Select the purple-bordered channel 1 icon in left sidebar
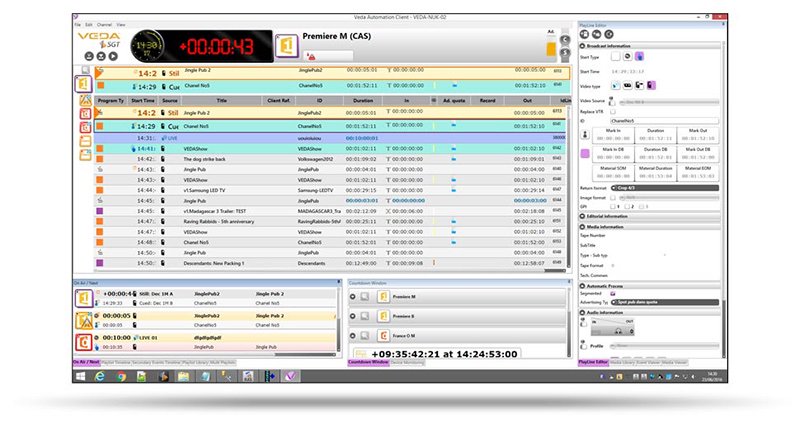800x437 pixels. click(83, 84)
